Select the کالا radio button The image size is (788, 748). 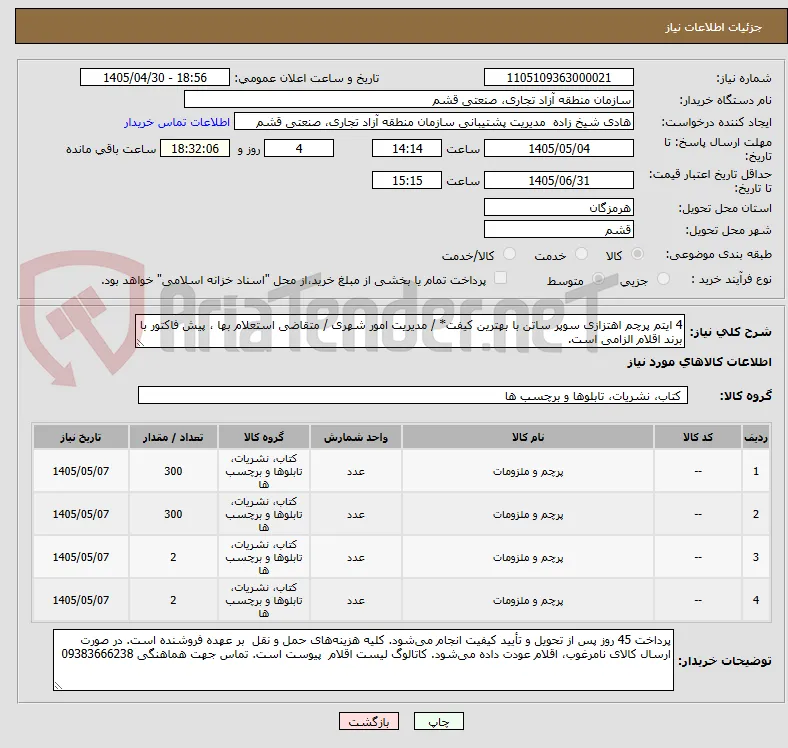point(637,254)
